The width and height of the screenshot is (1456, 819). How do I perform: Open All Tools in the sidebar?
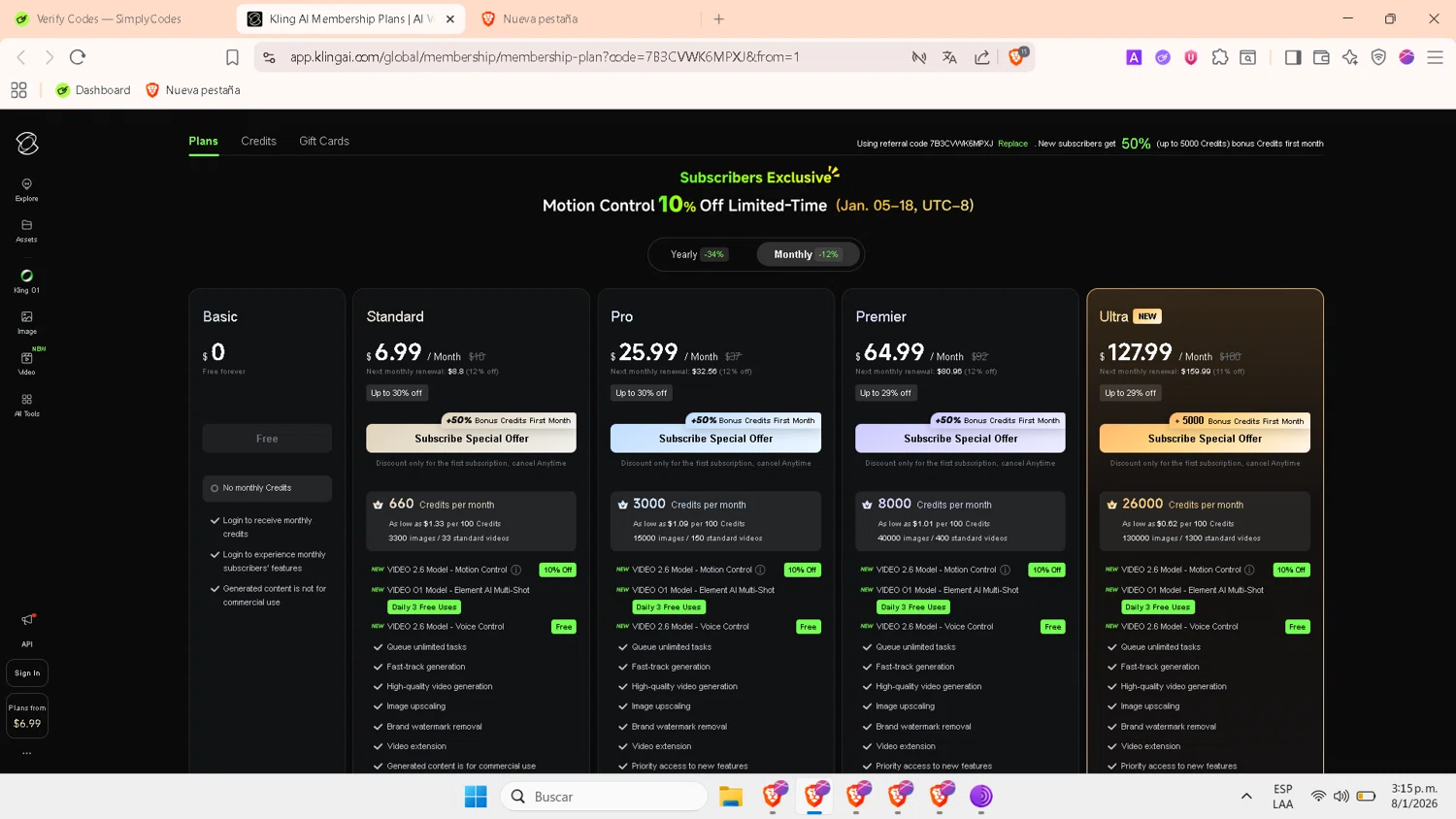pos(26,405)
